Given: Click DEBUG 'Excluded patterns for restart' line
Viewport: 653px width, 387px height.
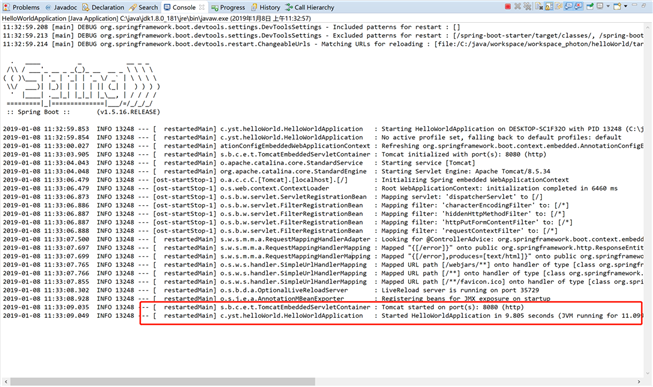Looking at the screenshot, I should tap(323, 35).
